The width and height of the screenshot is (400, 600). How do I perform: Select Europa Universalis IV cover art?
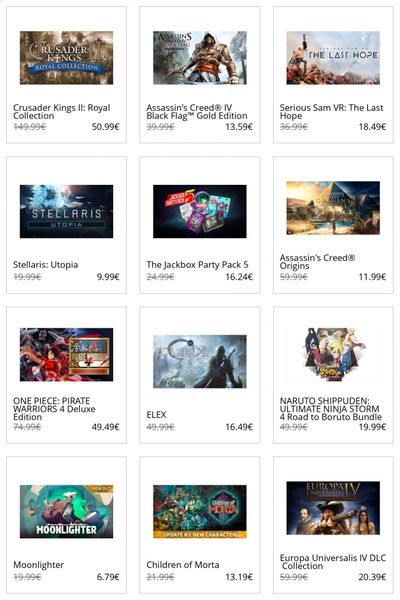pos(333,508)
